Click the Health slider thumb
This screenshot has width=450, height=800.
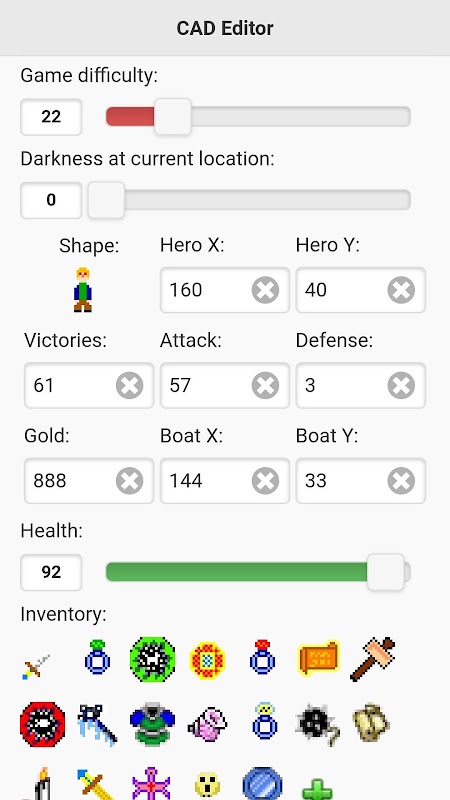click(x=386, y=572)
